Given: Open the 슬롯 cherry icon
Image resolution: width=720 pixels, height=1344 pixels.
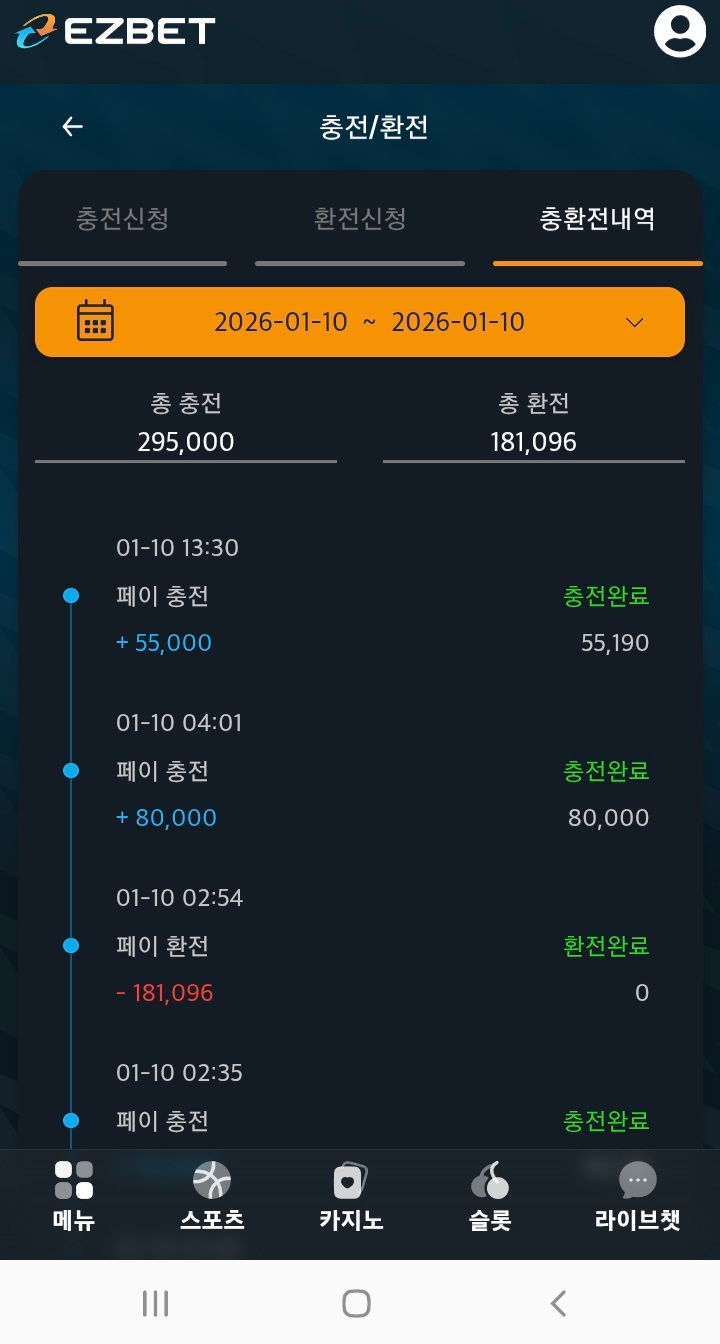Looking at the screenshot, I should [x=490, y=1181].
